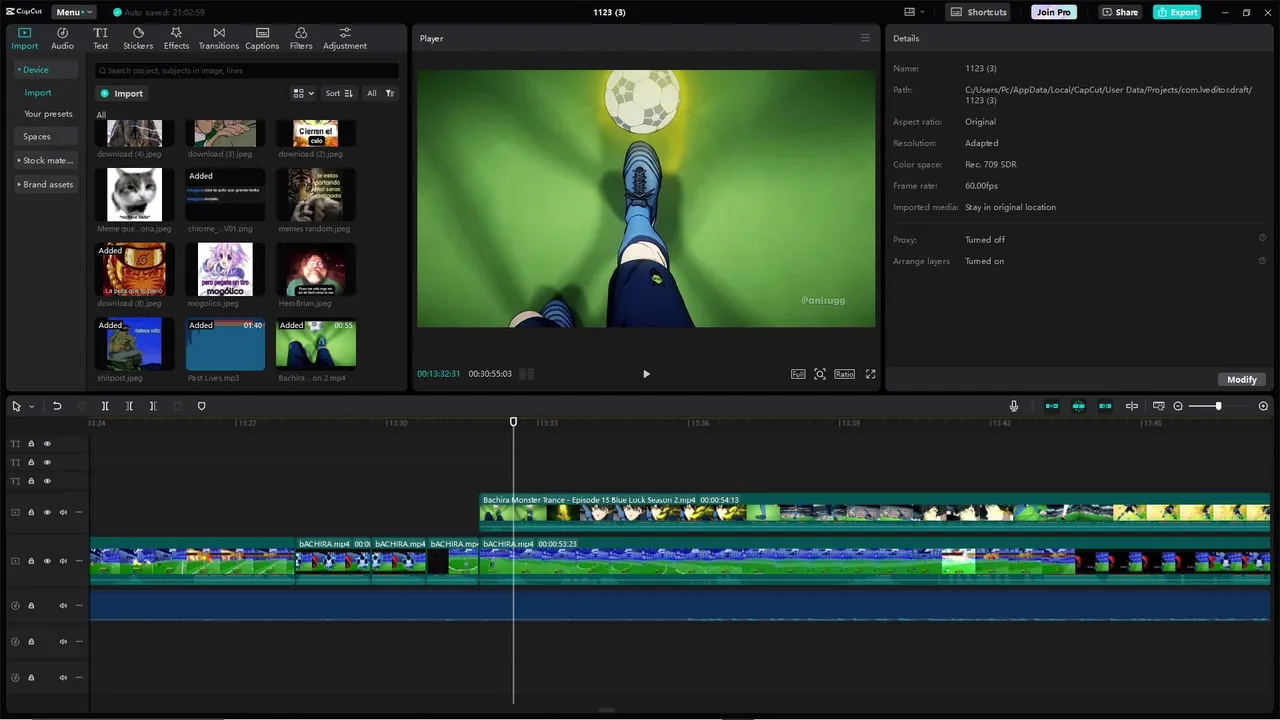
Task: Click the Share button
Action: click(1120, 12)
